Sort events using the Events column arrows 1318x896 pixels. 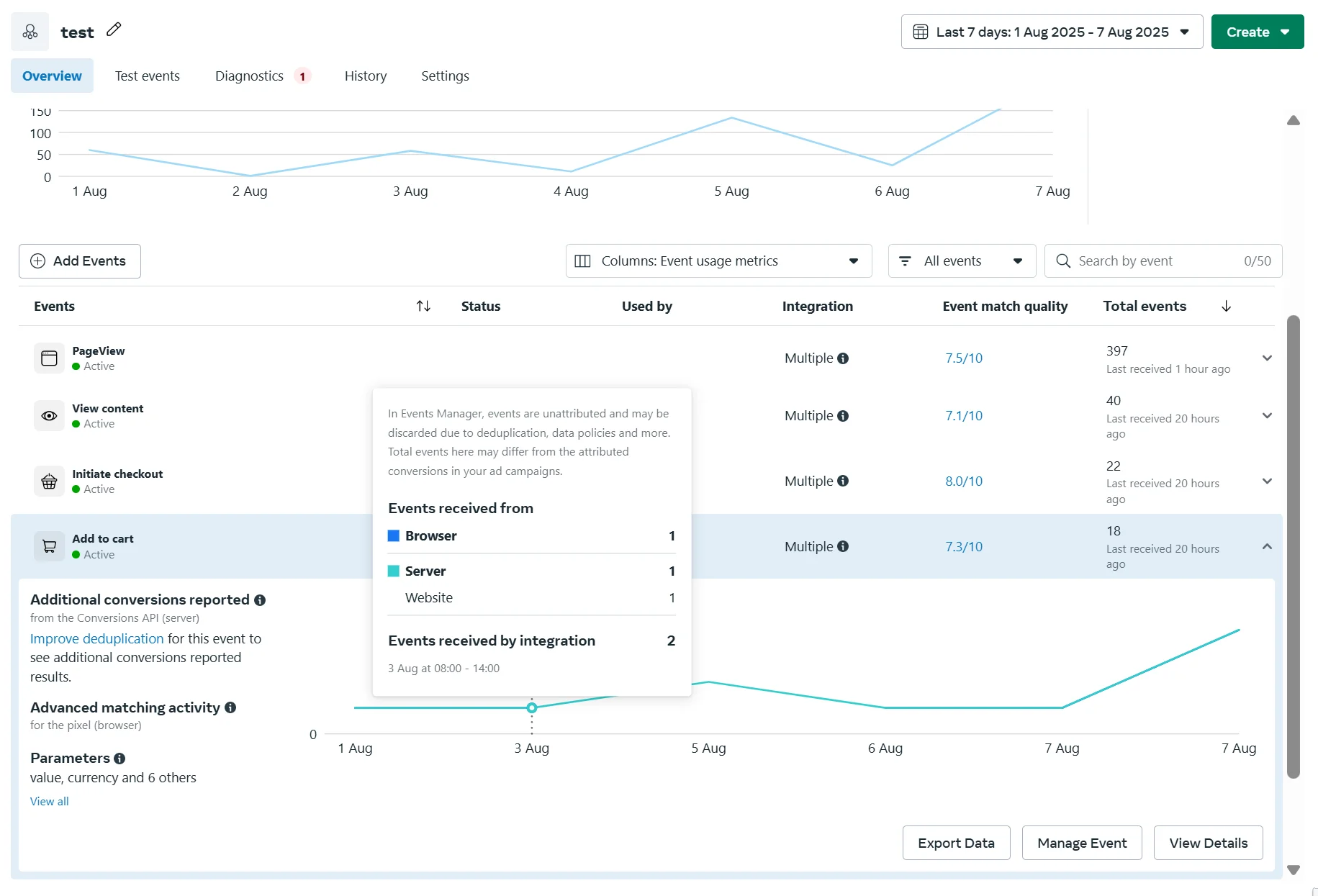[423, 307]
